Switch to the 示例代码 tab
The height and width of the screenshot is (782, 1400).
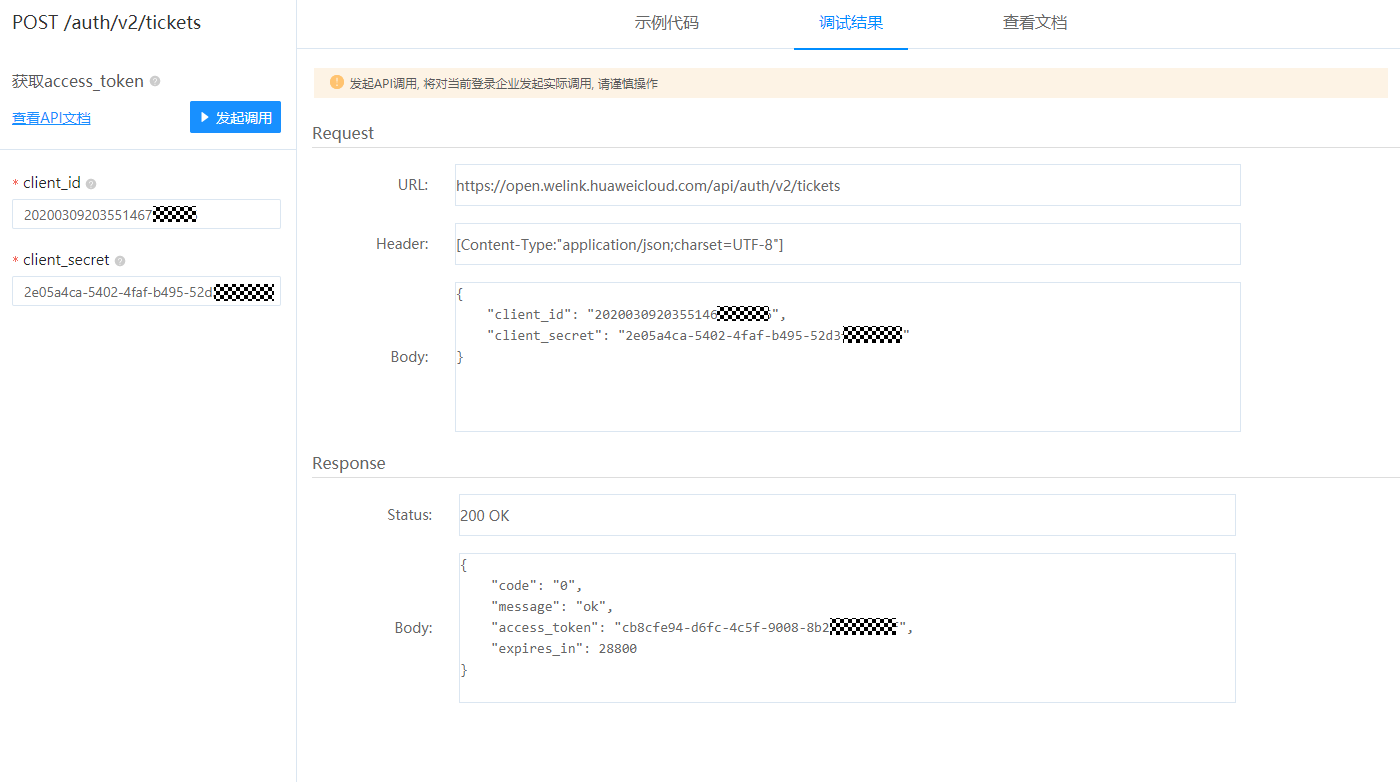click(x=666, y=22)
